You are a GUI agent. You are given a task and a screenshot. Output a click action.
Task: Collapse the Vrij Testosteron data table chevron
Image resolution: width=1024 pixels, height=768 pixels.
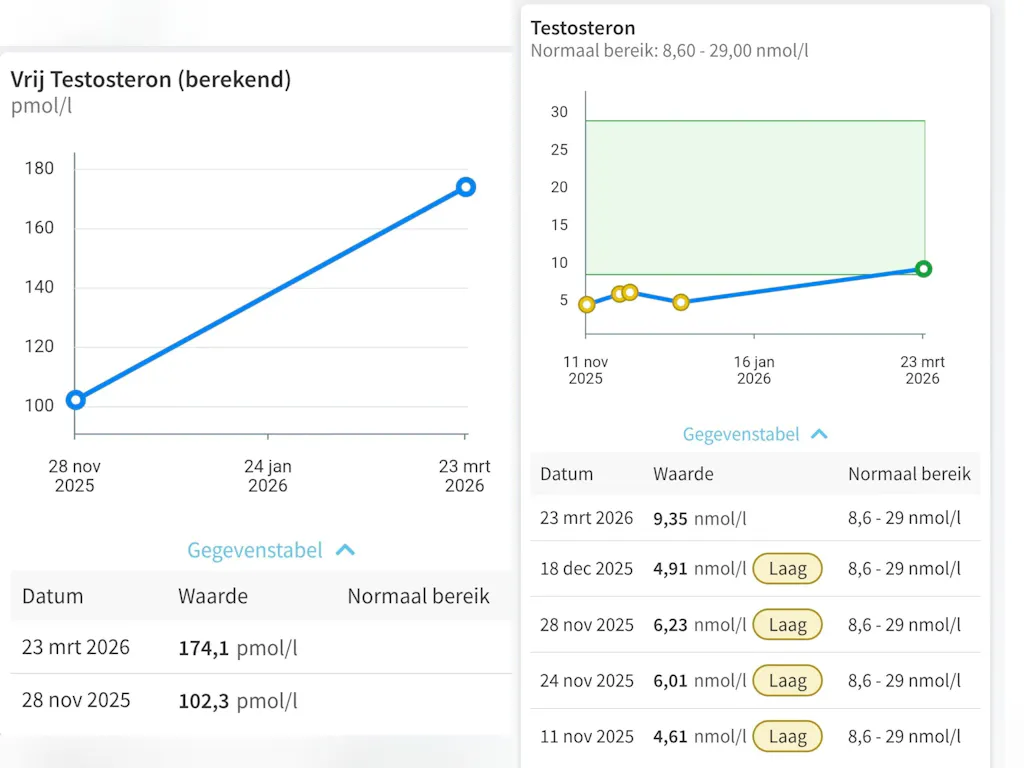(x=346, y=550)
